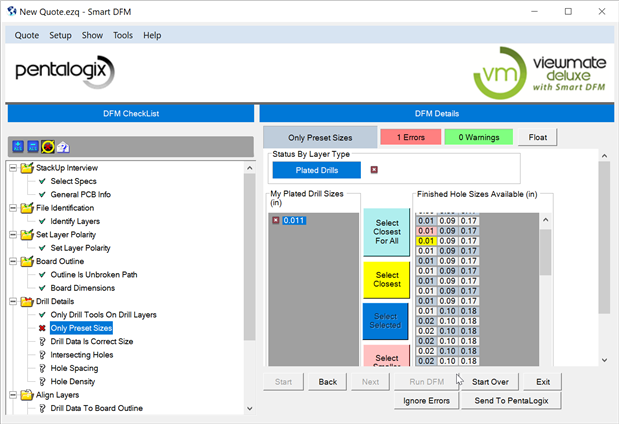Click the yellow Select Closest button
Screen dimensions: 619x424
[386, 280]
